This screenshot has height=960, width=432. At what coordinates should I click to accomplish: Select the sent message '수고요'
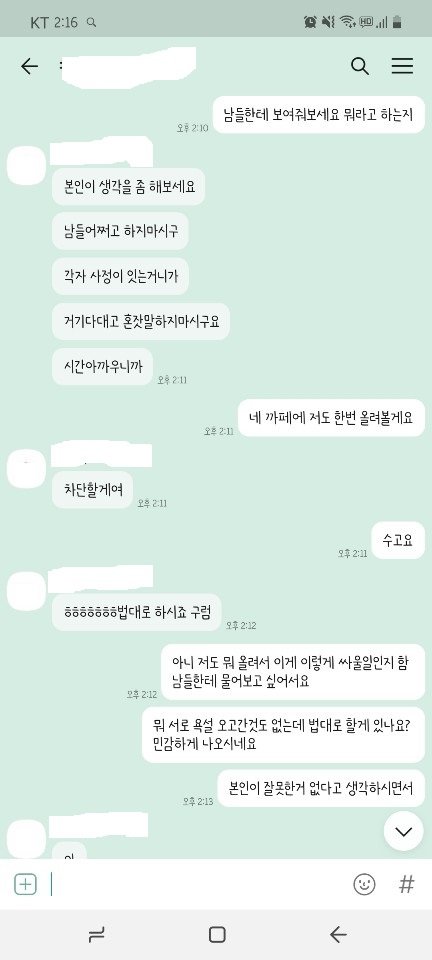[x=398, y=540]
